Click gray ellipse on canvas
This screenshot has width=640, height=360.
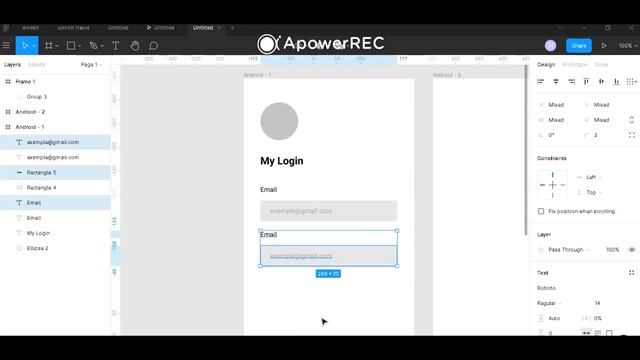(x=279, y=121)
